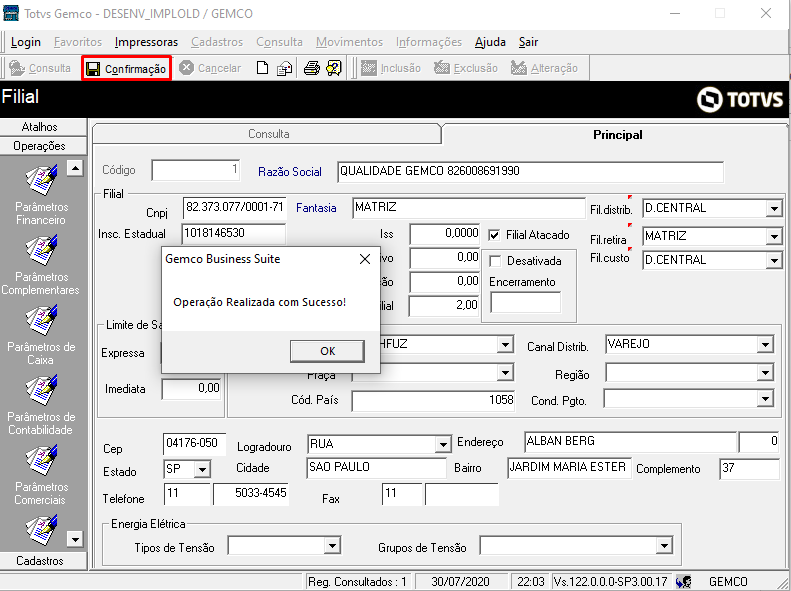The image size is (791, 591).
Task: Expand the Praça dropdown
Action: tap(505, 373)
